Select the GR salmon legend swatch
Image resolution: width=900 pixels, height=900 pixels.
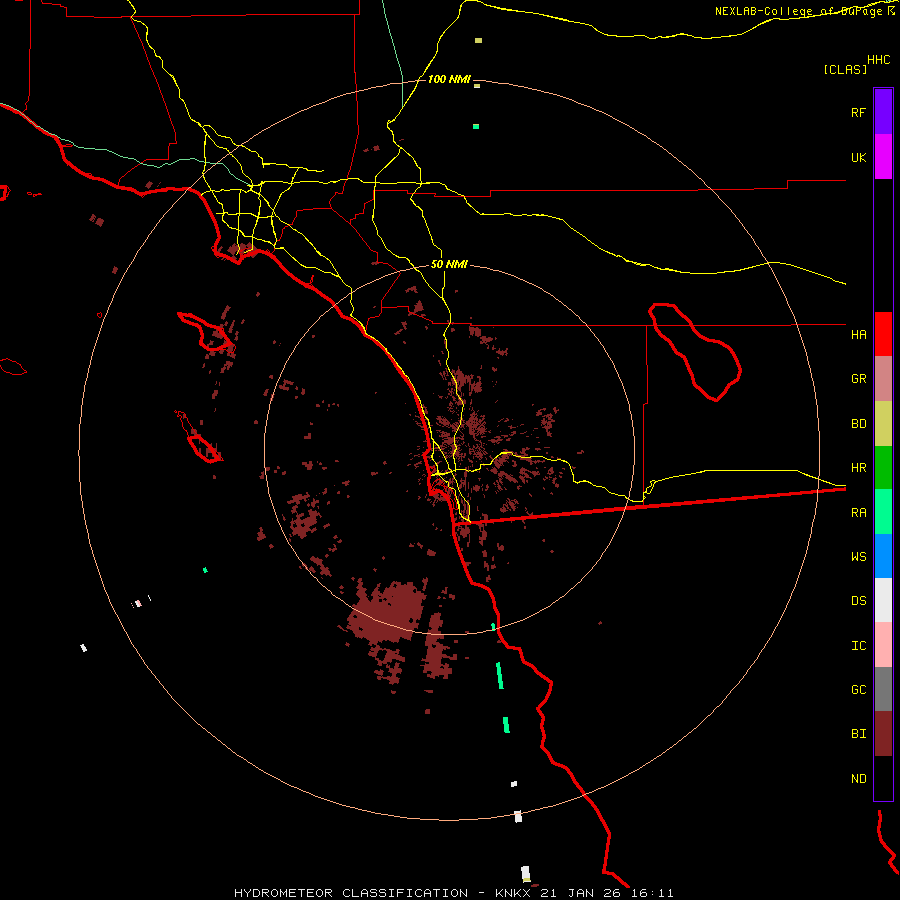coord(883,378)
